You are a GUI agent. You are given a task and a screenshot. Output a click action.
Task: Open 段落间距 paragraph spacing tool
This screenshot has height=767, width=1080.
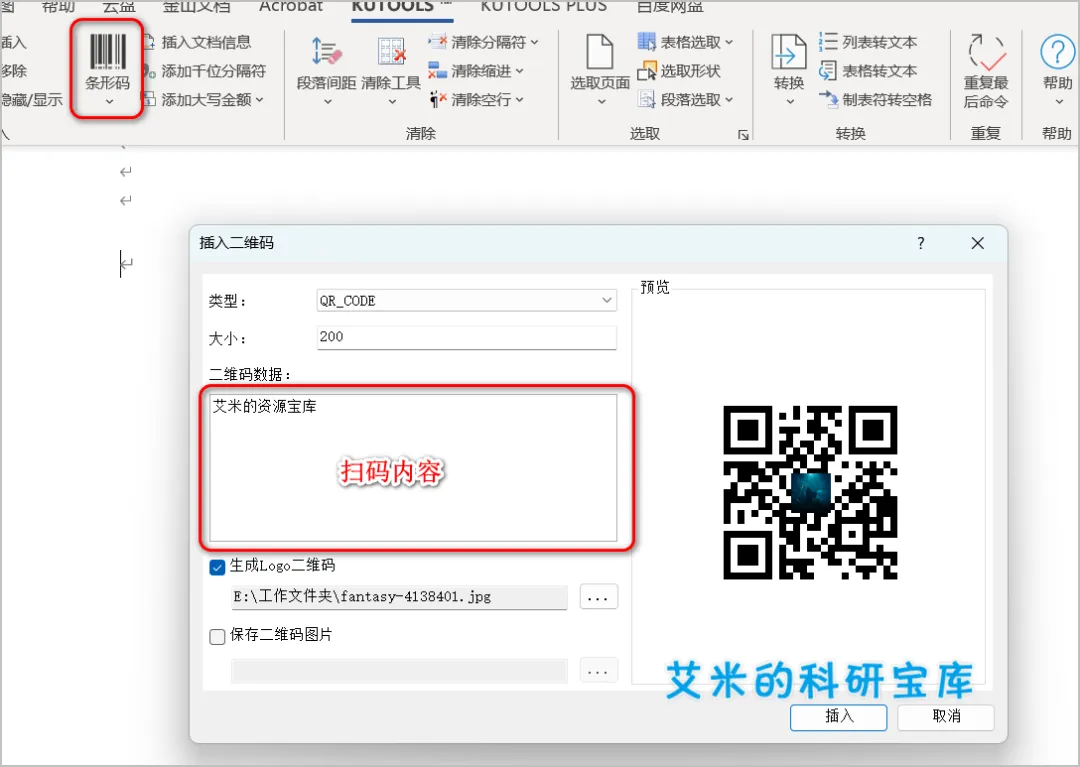326,70
